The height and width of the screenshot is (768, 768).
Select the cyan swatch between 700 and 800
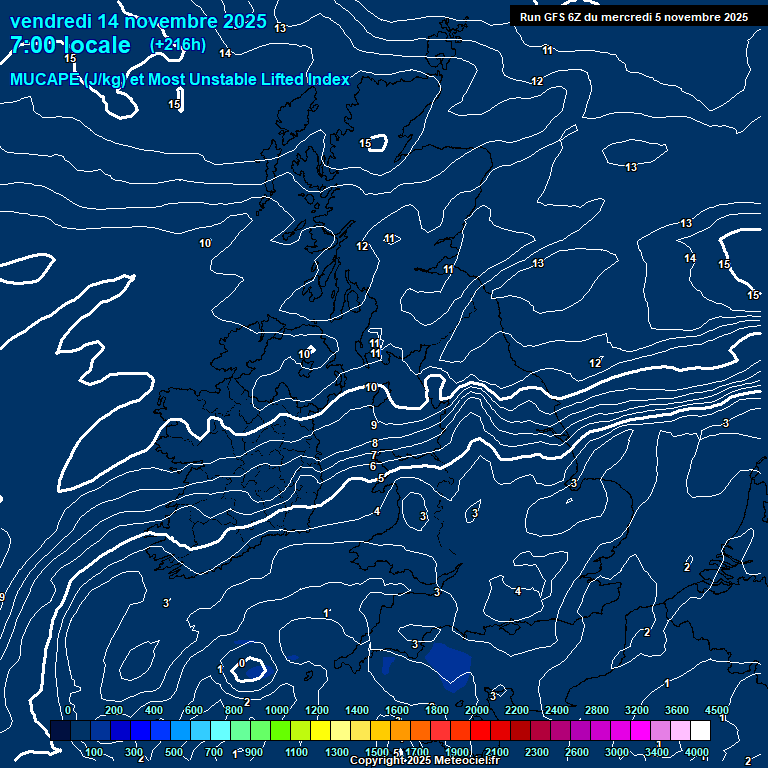click(220, 730)
